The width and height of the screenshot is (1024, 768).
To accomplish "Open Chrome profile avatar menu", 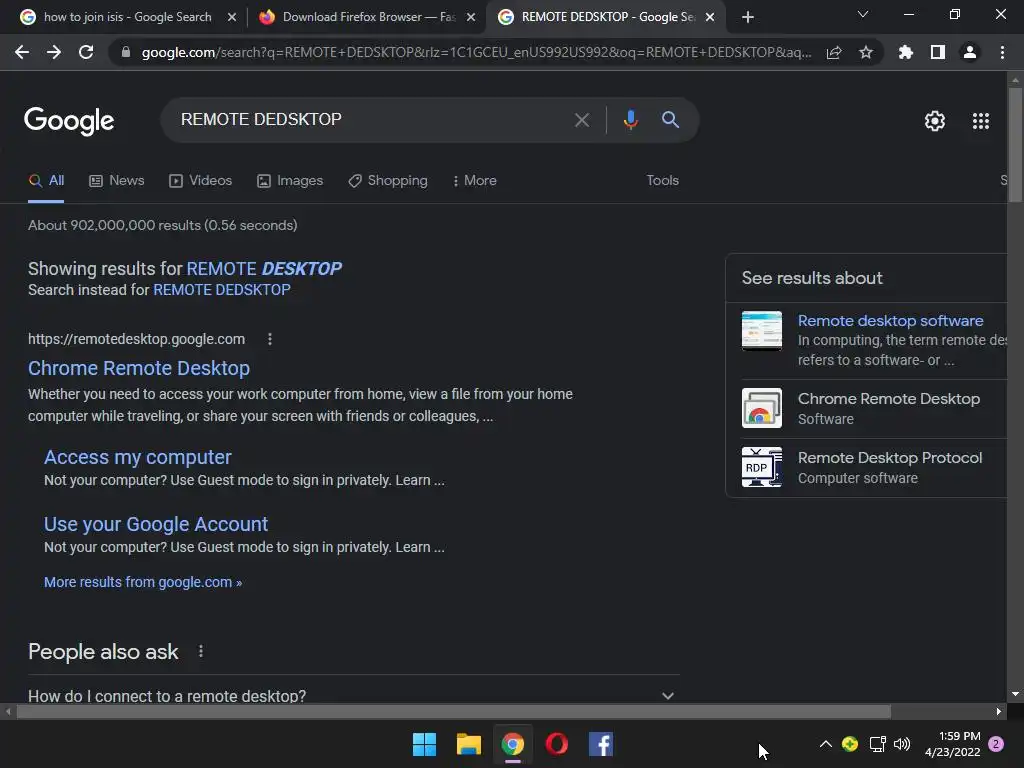I will [970, 52].
